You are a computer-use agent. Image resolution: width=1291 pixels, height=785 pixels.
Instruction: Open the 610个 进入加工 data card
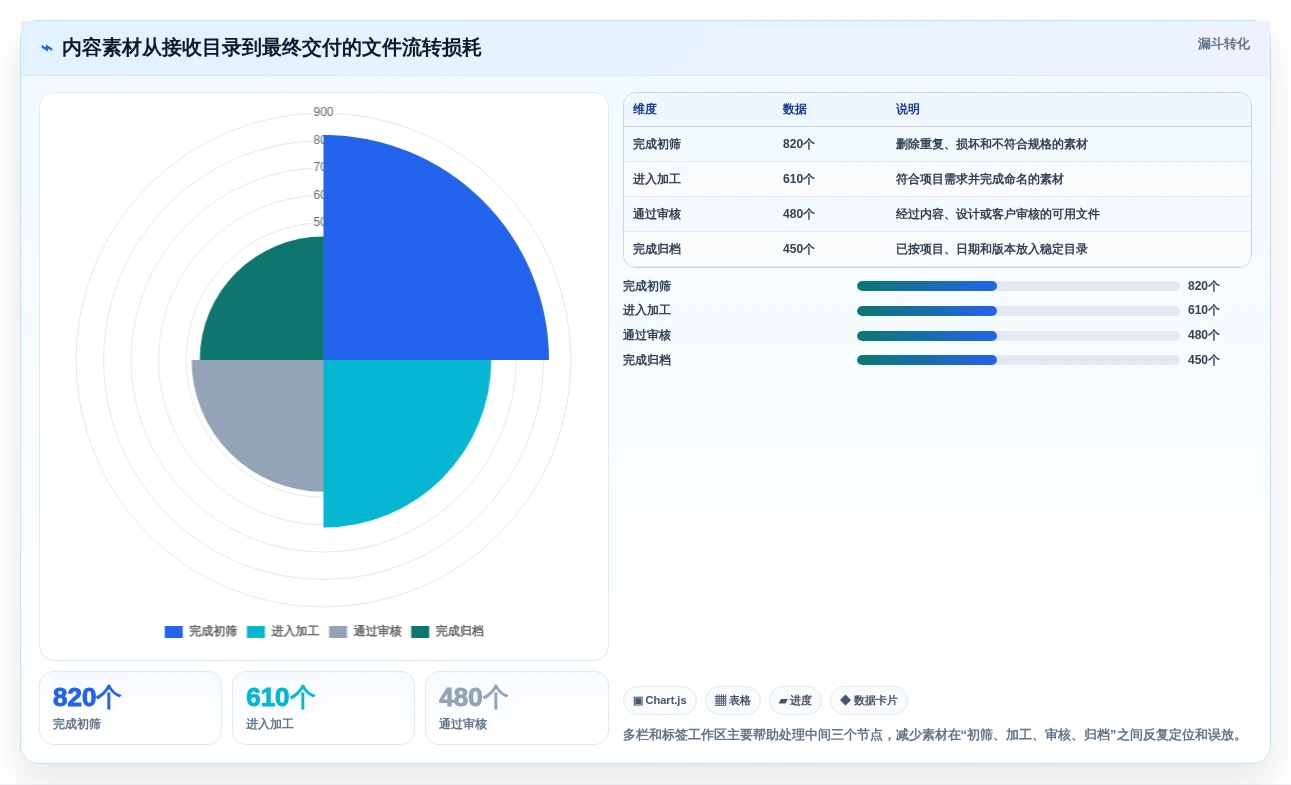click(x=323, y=708)
